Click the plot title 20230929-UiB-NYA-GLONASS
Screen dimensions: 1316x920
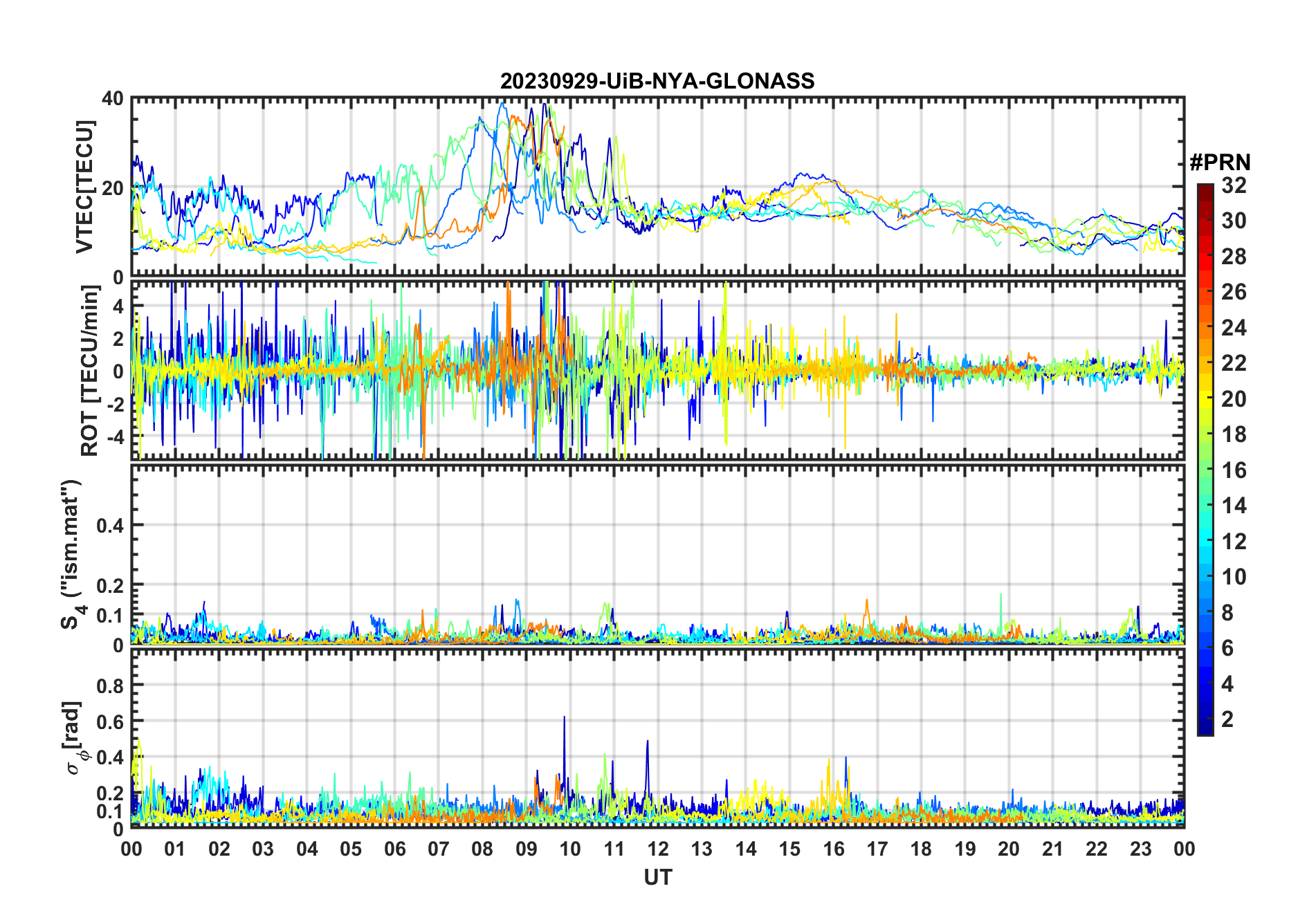click(657, 82)
